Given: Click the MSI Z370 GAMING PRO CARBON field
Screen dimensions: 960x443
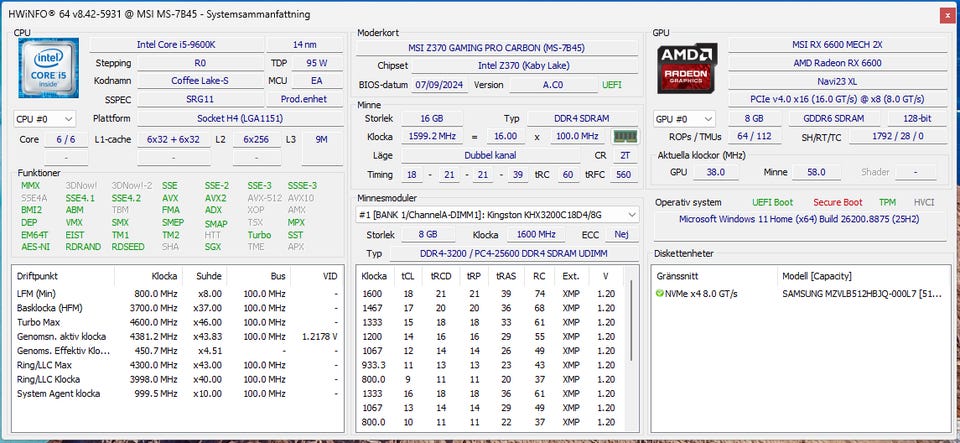Looking at the screenshot, I should pyautogui.click(x=496, y=48).
